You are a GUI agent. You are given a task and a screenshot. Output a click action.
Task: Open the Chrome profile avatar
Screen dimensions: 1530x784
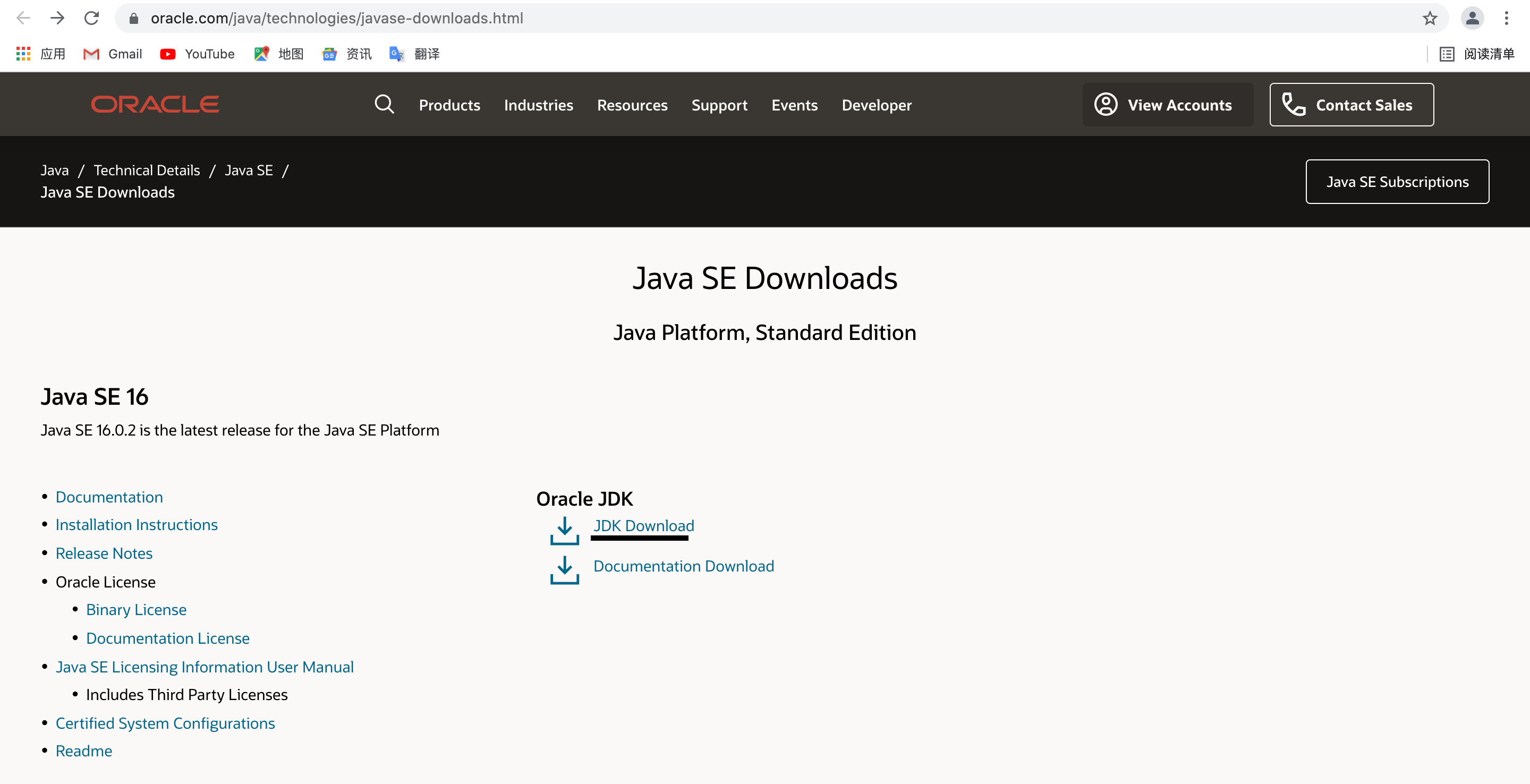tap(1473, 19)
